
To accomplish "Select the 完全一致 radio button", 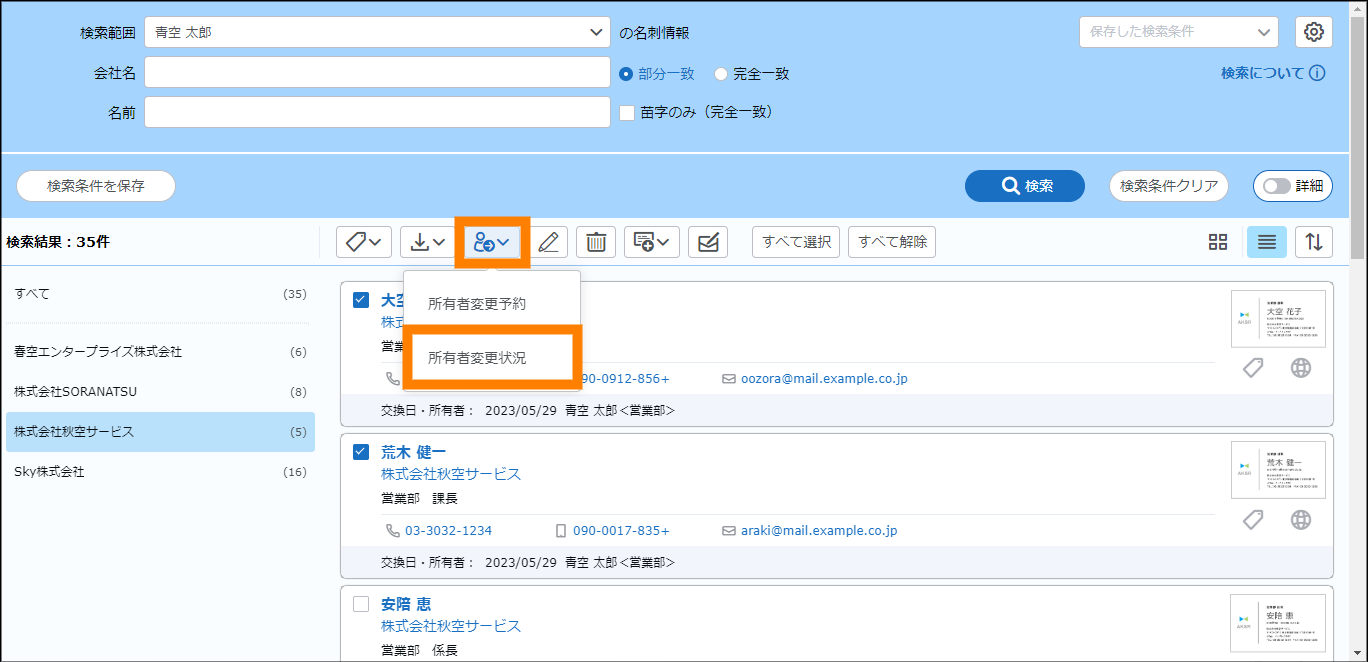I will [x=720, y=74].
